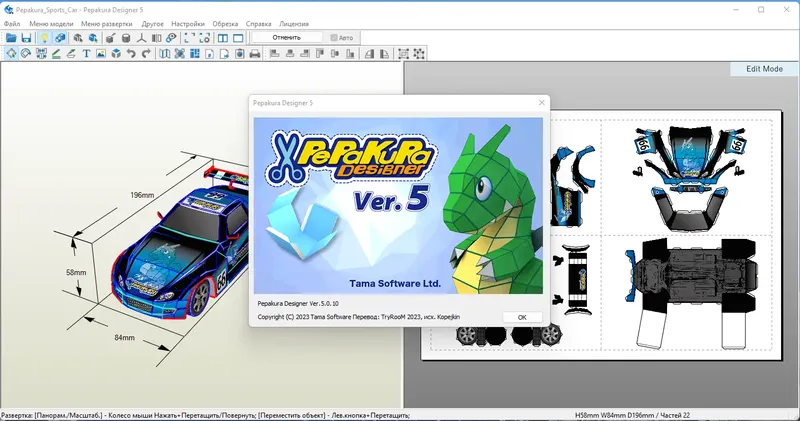Open the Файл menu
800x421 pixels.
pyautogui.click(x=12, y=24)
